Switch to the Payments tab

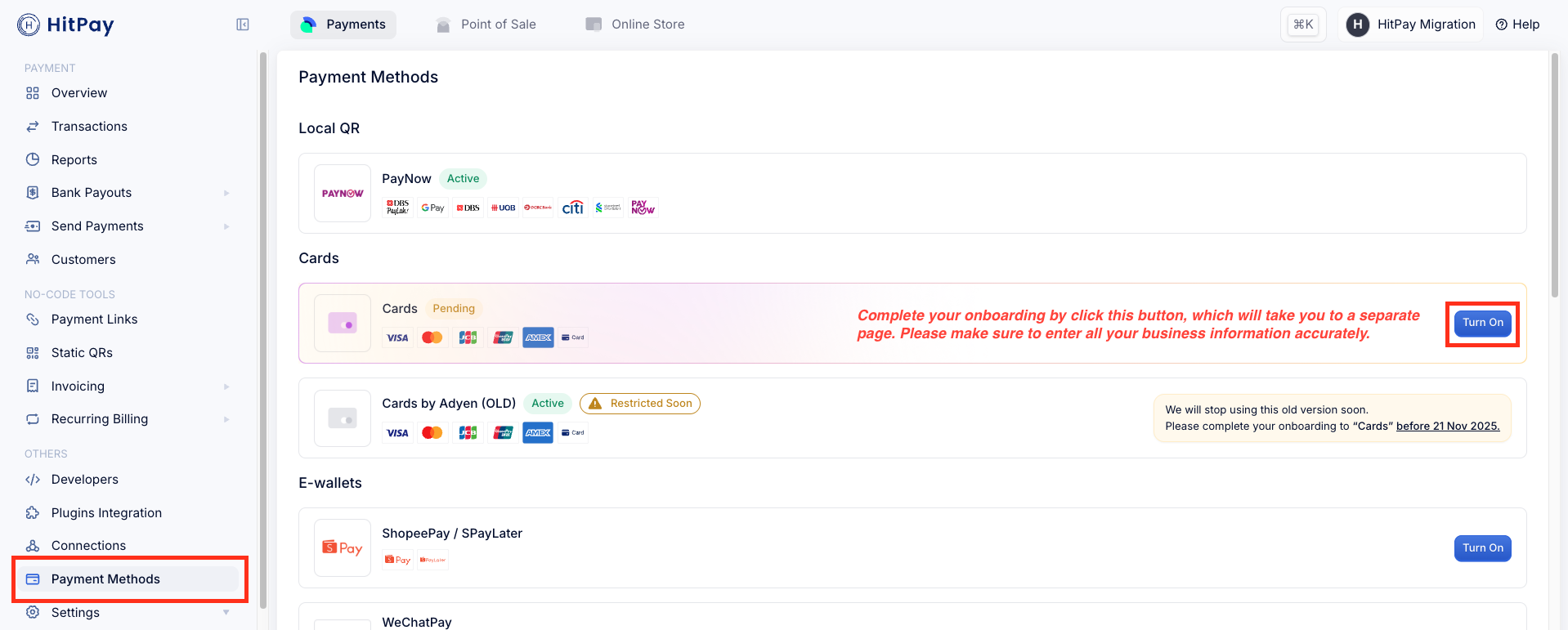343,25
